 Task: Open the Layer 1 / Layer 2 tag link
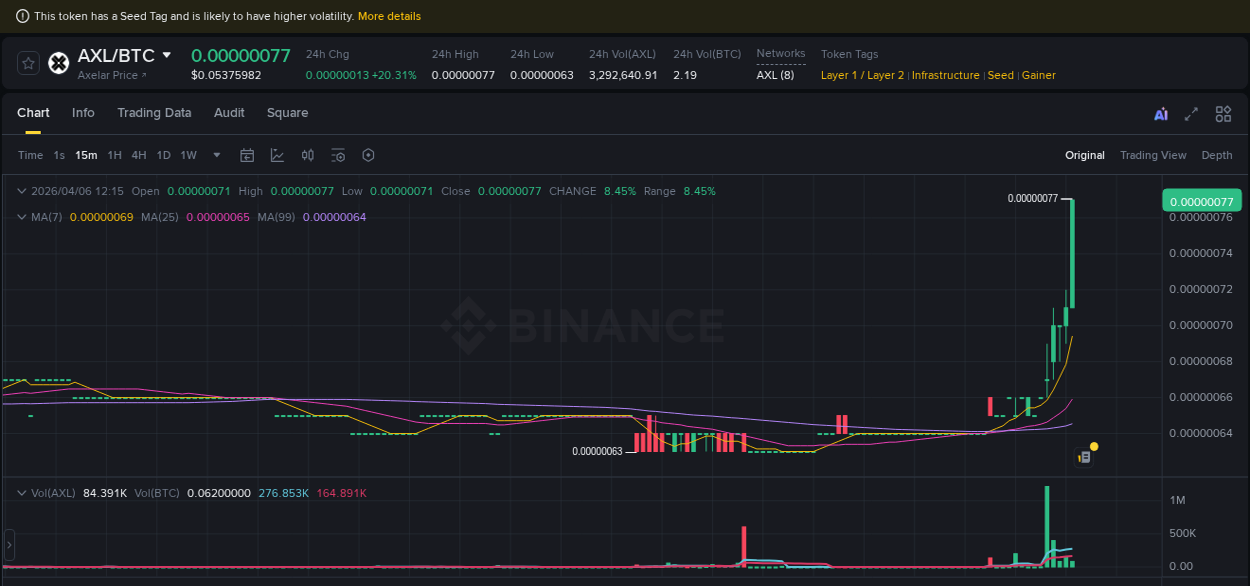pos(861,75)
